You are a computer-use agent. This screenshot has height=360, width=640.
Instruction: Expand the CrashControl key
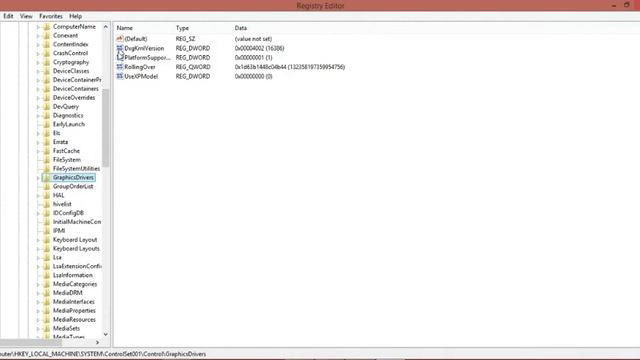(x=38, y=53)
